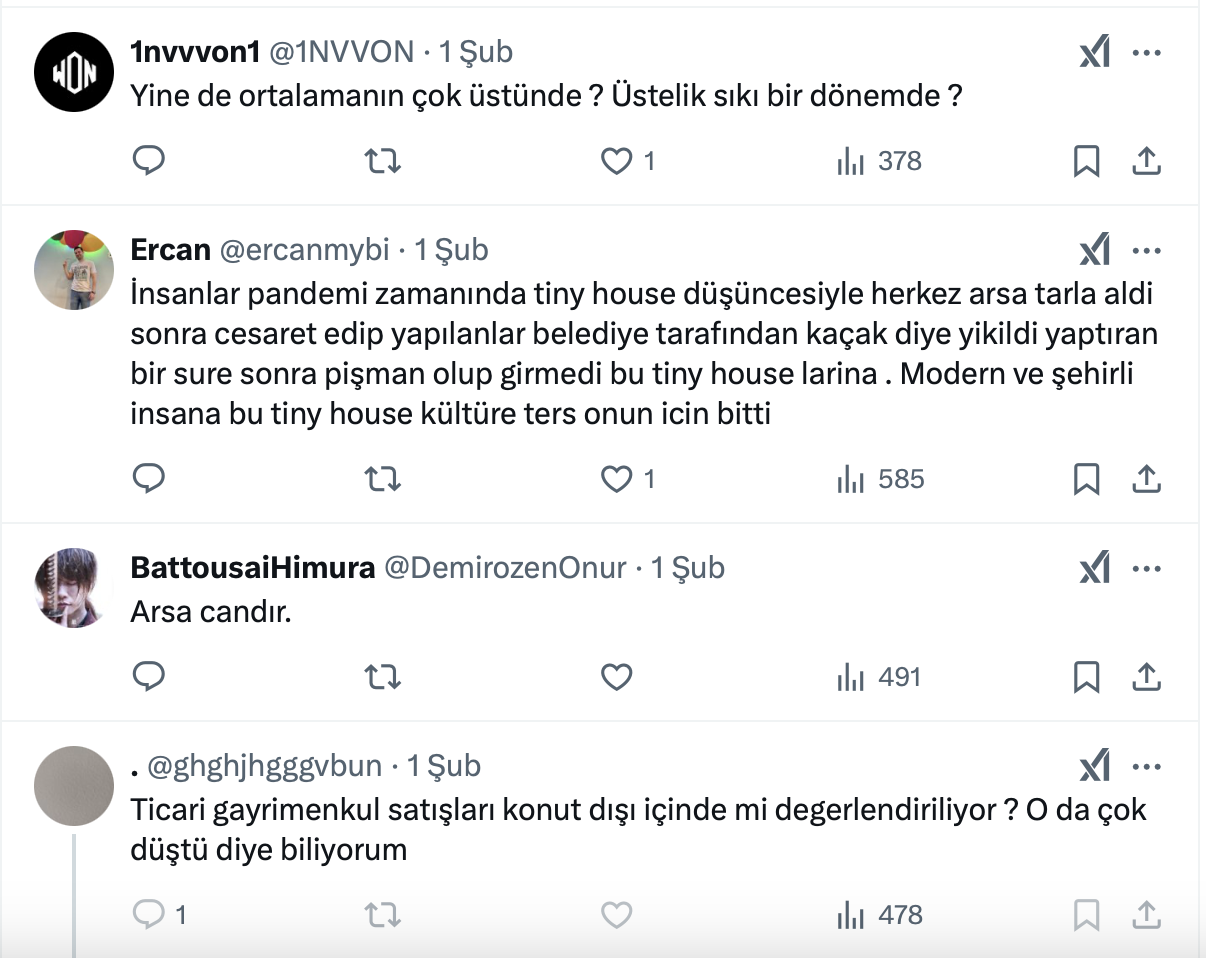Like the 1nvvvon1 tweet
1206x958 pixels.
(x=616, y=161)
